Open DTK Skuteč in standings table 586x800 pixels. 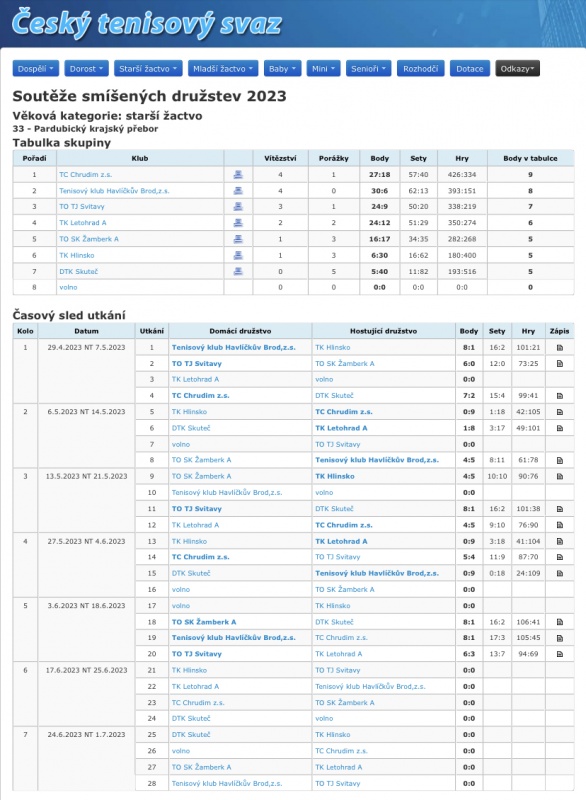coord(78,271)
